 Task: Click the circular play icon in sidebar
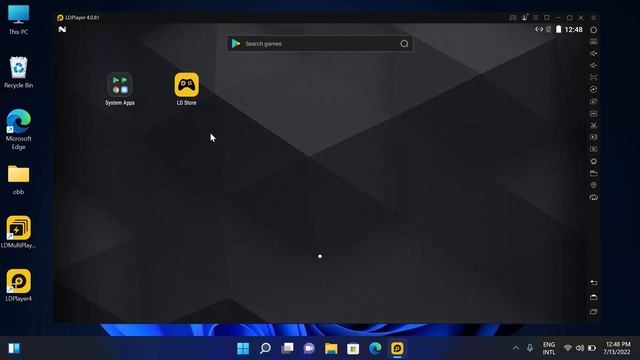pos(593,89)
